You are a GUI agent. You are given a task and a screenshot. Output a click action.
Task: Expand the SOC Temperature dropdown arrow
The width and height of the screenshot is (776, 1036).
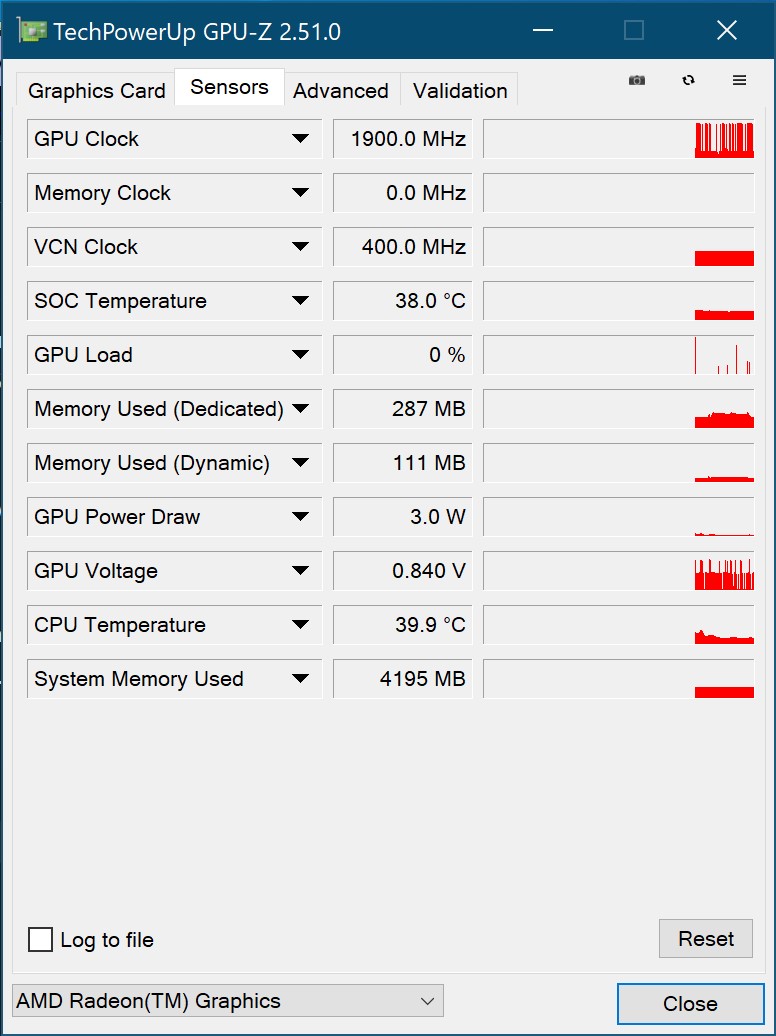[300, 301]
